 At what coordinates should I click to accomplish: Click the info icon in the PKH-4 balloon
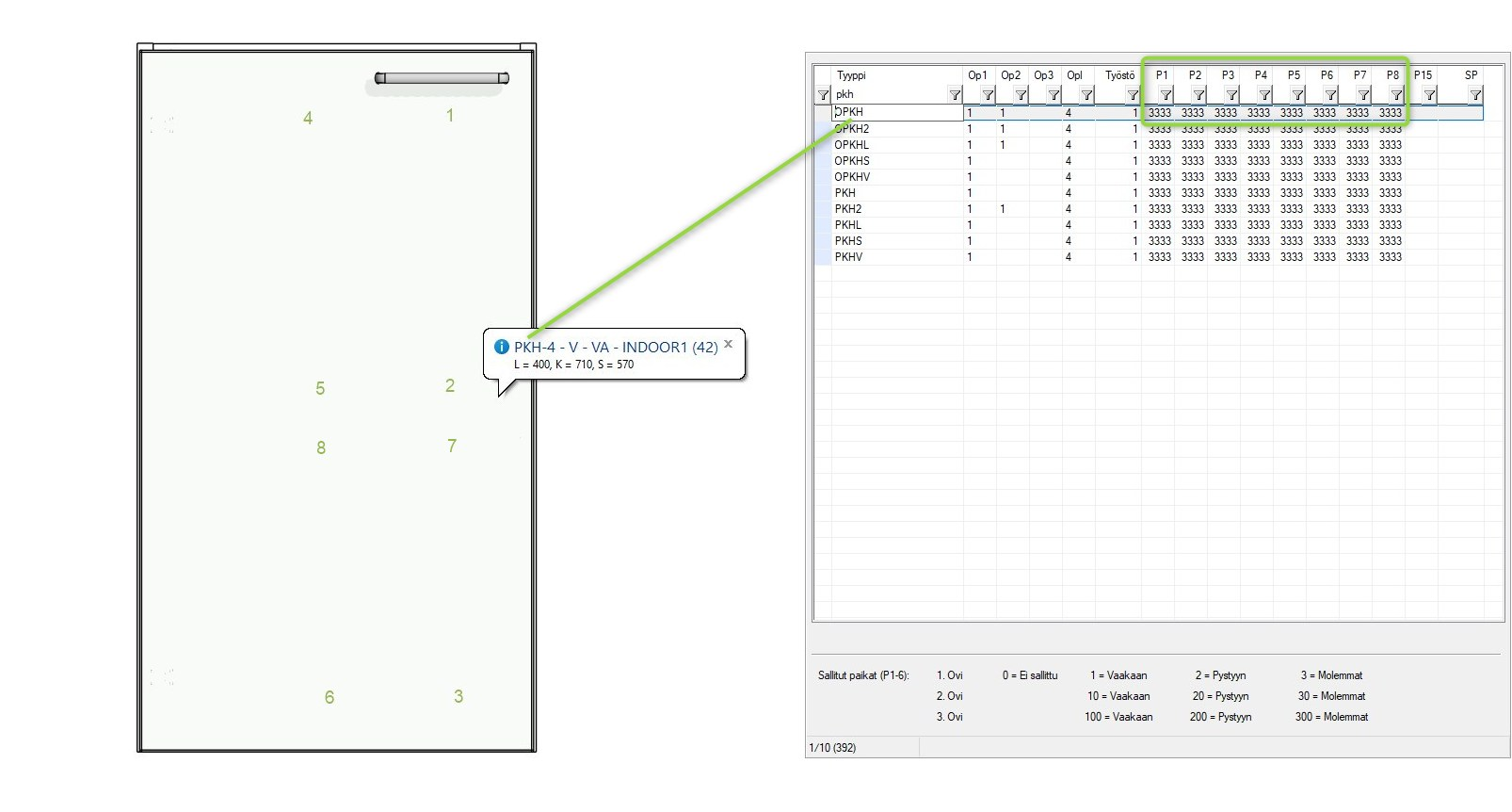[502, 347]
